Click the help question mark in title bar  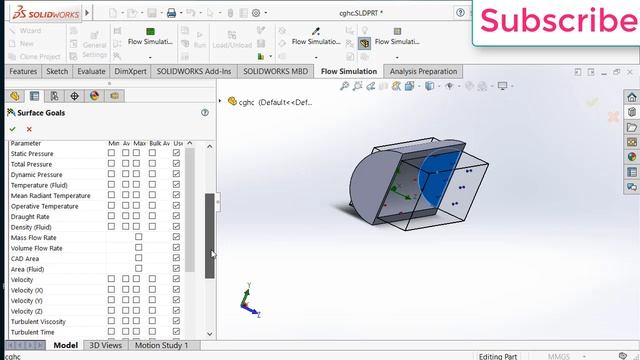tap(460, 13)
